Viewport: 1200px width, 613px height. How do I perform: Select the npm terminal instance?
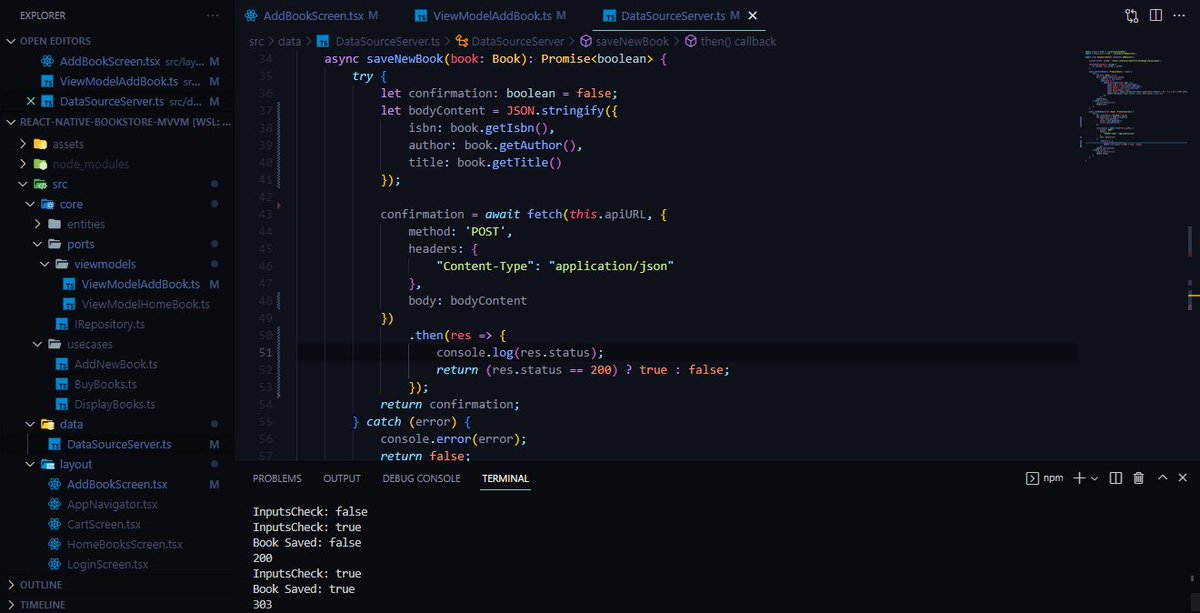click(x=1045, y=478)
